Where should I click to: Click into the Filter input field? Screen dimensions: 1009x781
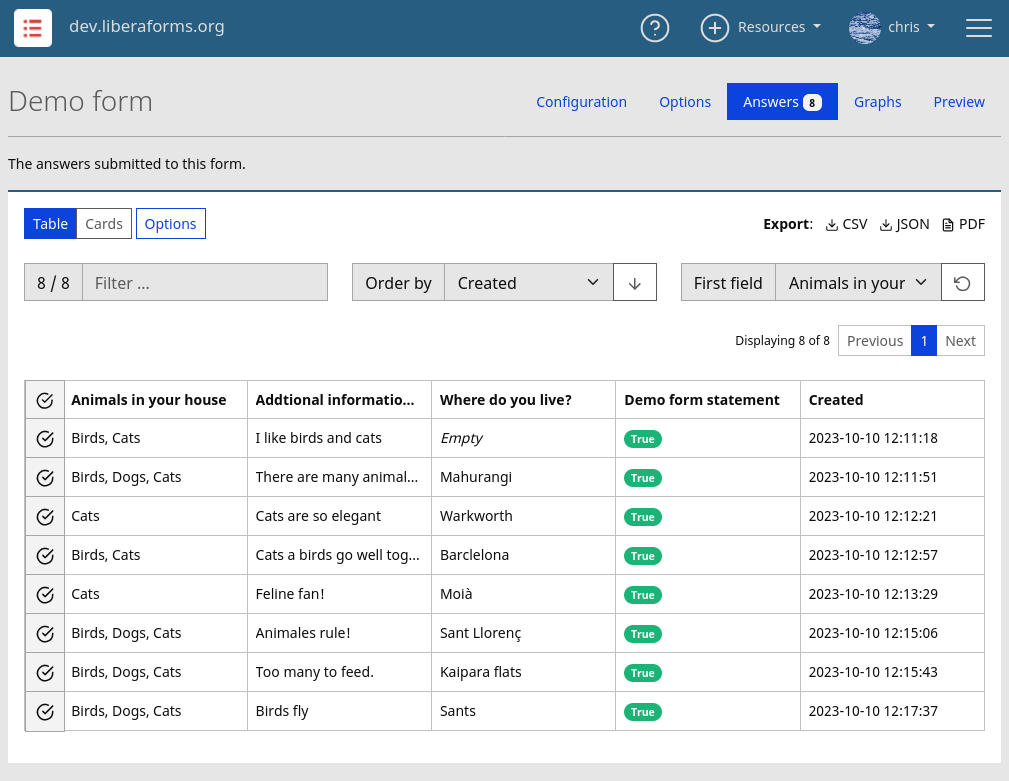tap(205, 282)
